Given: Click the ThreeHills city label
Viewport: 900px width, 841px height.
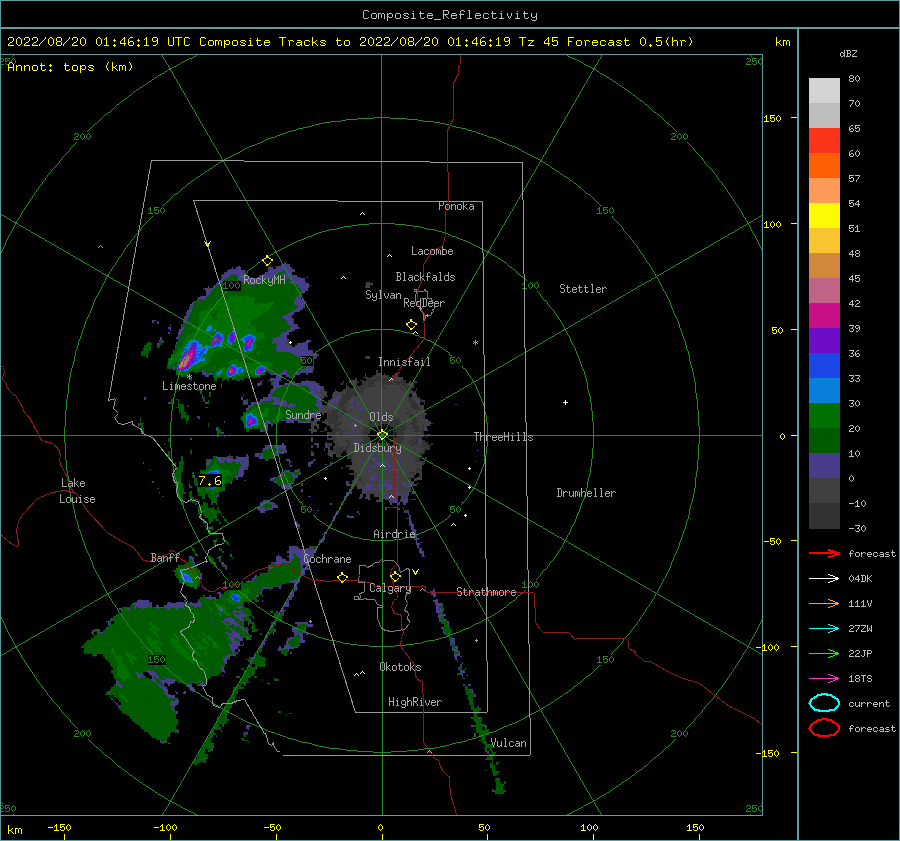Looking at the screenshot, I should point(503,437).
